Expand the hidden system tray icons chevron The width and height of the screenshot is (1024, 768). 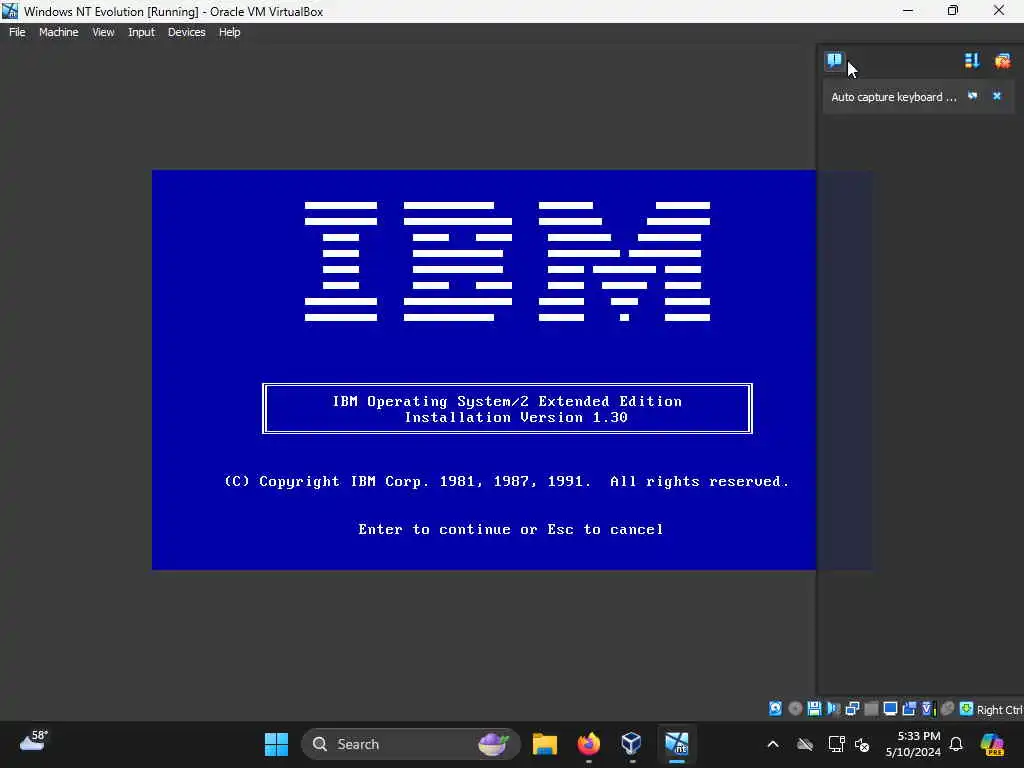click(773, 744)
